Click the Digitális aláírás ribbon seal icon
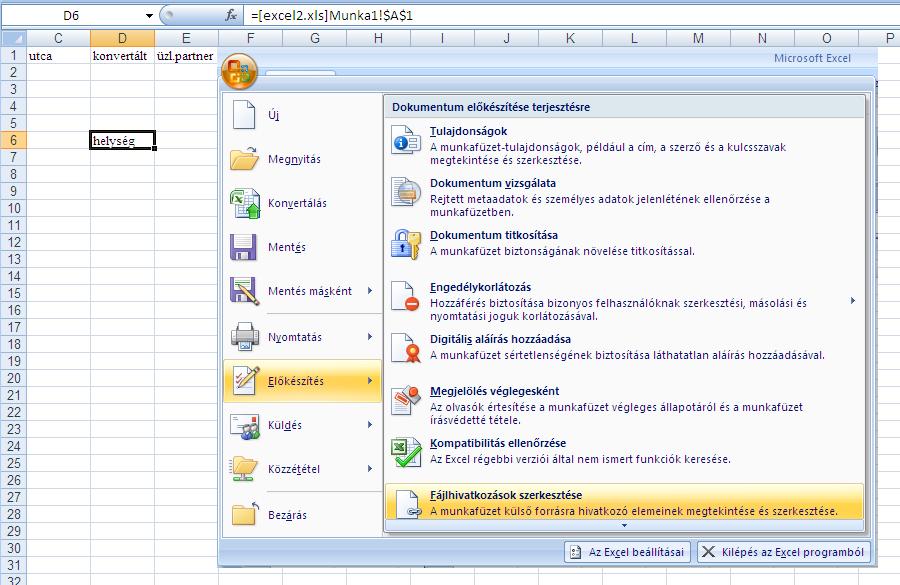The image size is (900, 585). [406, 348]
